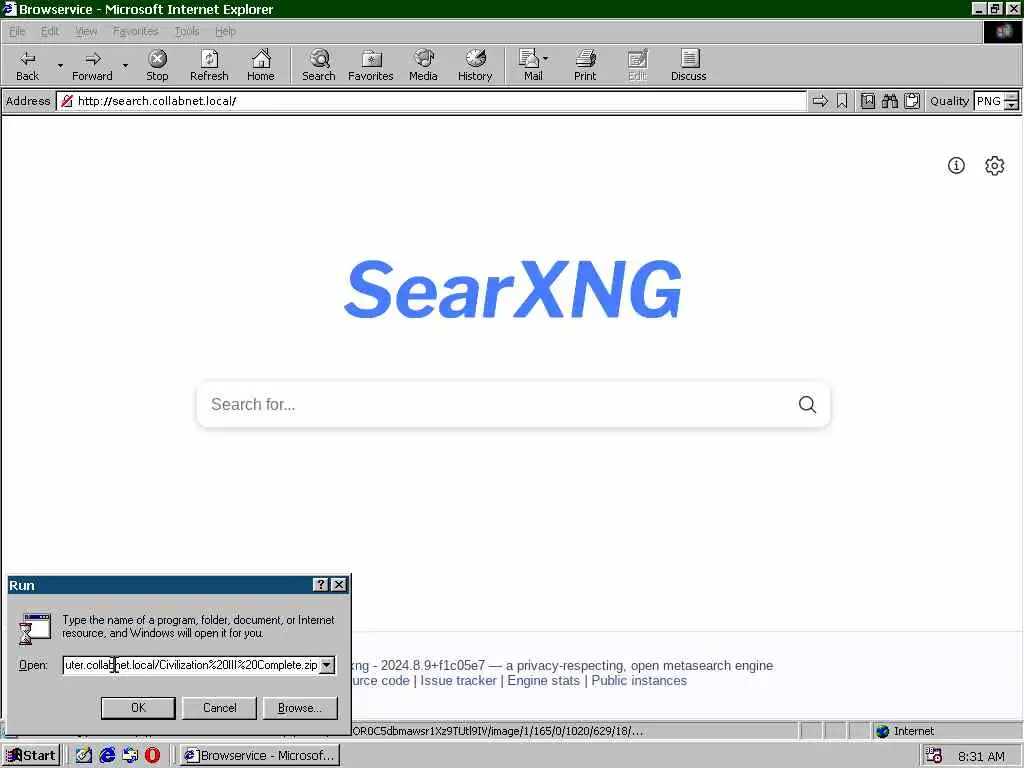Open the Search toolbar pane
This screenshot has width=1024, height=768.
pos(319,65)
